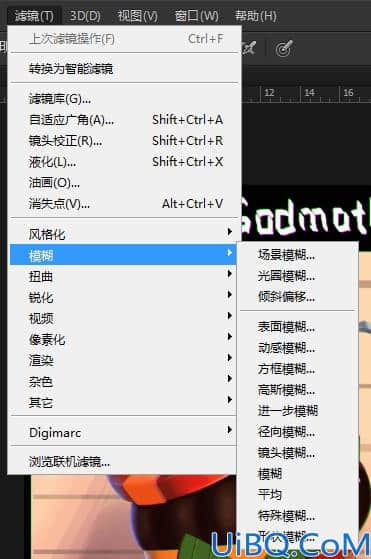Open the 液化(L)... filter

(x=123, y=161)
